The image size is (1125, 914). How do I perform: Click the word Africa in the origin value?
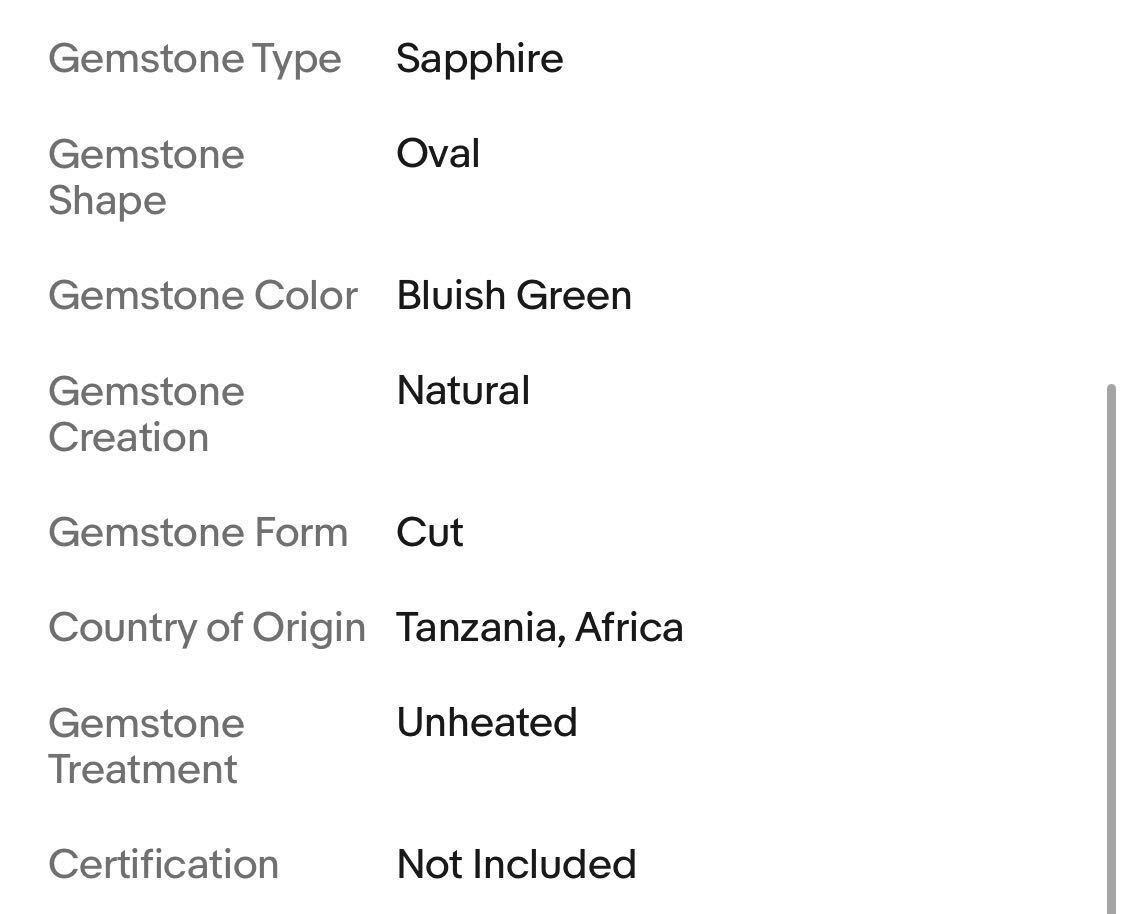click(629, 627)
